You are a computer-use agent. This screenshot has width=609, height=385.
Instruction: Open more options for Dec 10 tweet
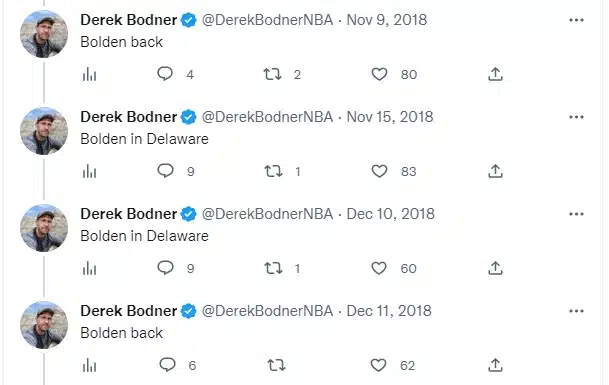pyautogui.click(x=576, y=214)
